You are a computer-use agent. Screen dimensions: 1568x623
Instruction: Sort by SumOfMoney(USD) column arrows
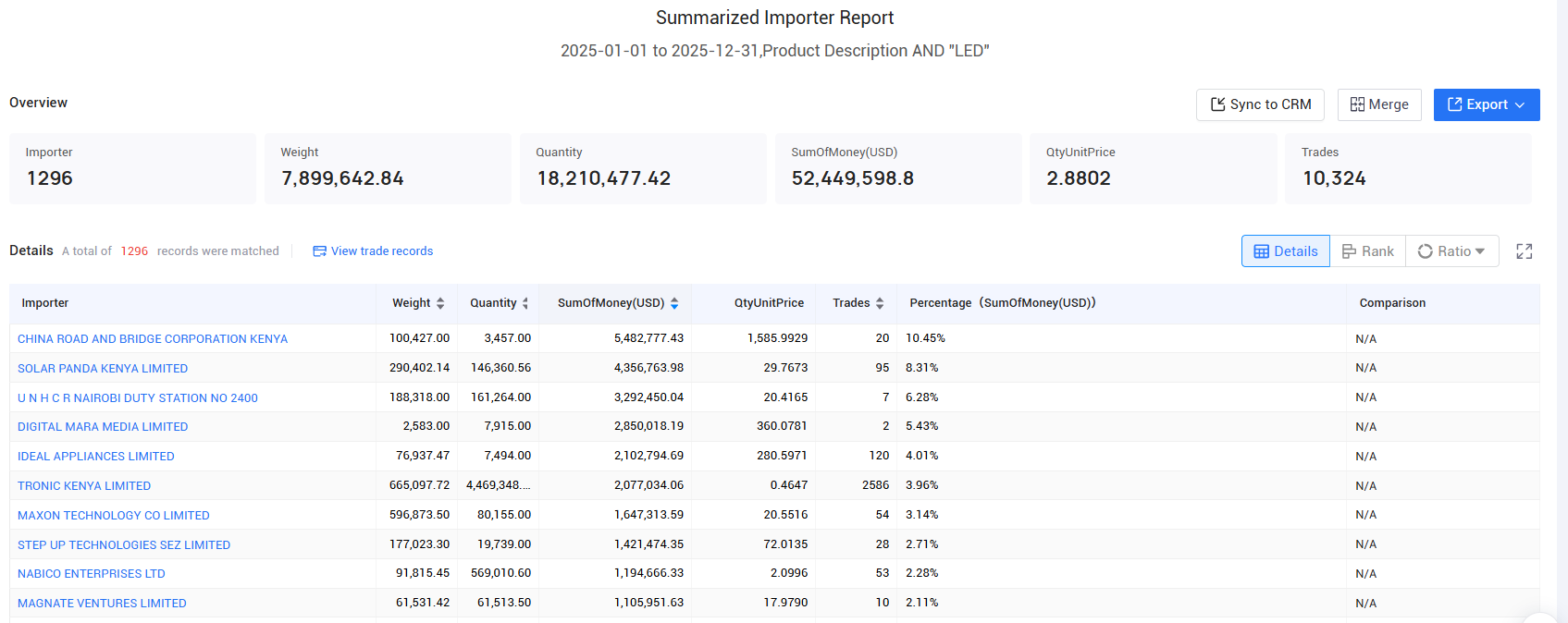(x=674, y=303)
